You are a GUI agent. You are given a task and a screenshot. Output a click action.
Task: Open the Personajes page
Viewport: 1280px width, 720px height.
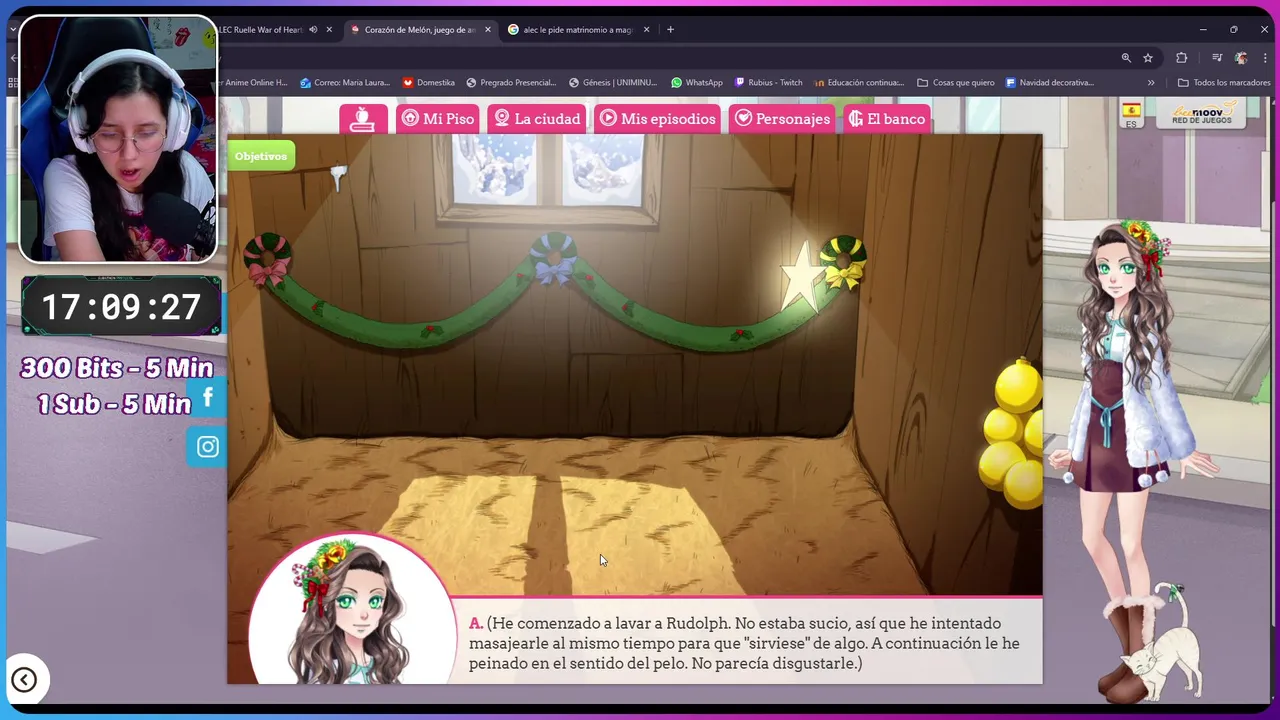(782, 119)
